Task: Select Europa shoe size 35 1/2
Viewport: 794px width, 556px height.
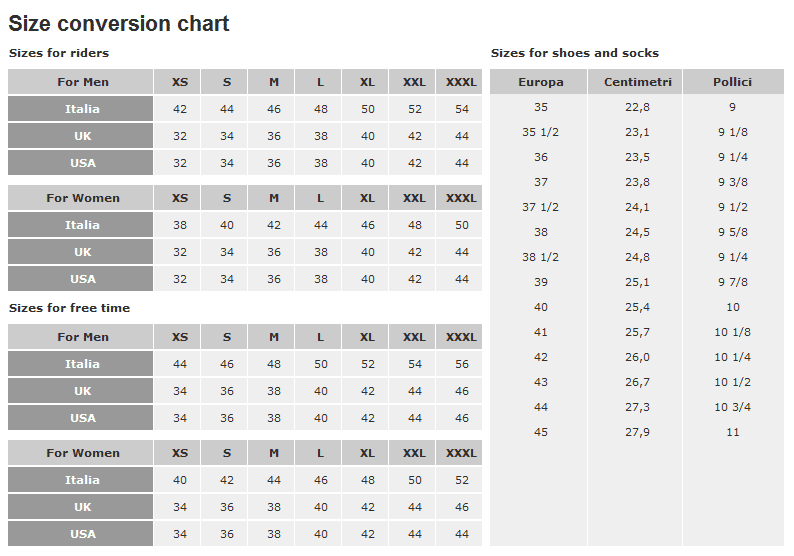Action: click(540, 132)
